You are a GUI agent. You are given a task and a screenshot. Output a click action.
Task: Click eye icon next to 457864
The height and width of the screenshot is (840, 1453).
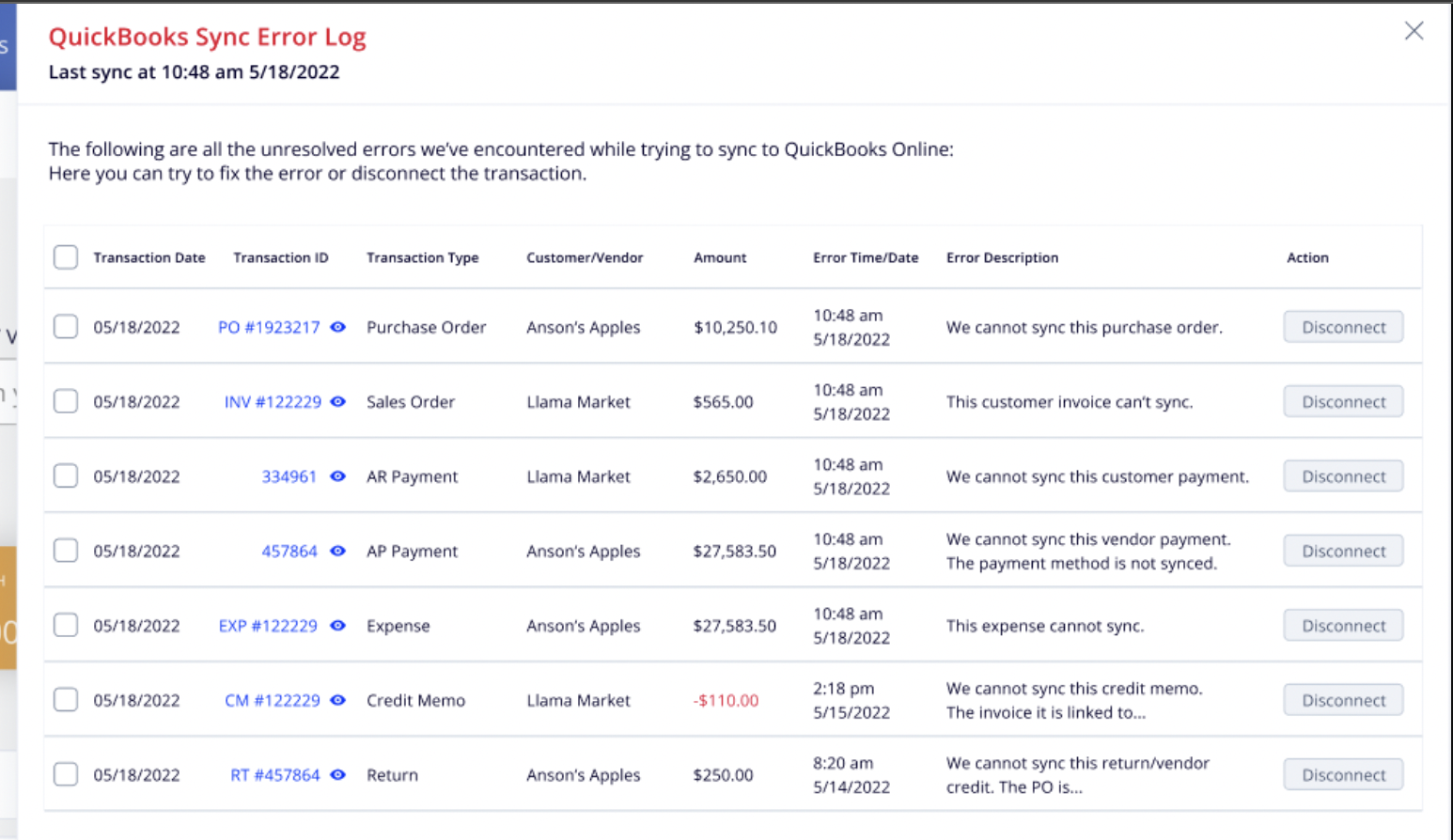coord(338,551)
